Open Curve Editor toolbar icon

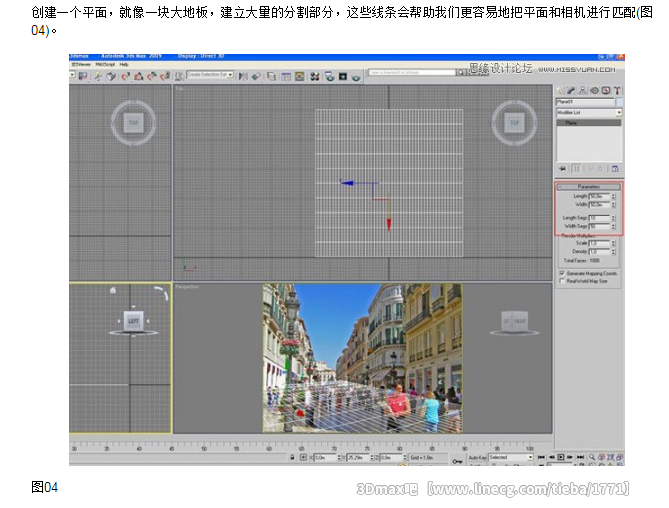click(286, 76)
